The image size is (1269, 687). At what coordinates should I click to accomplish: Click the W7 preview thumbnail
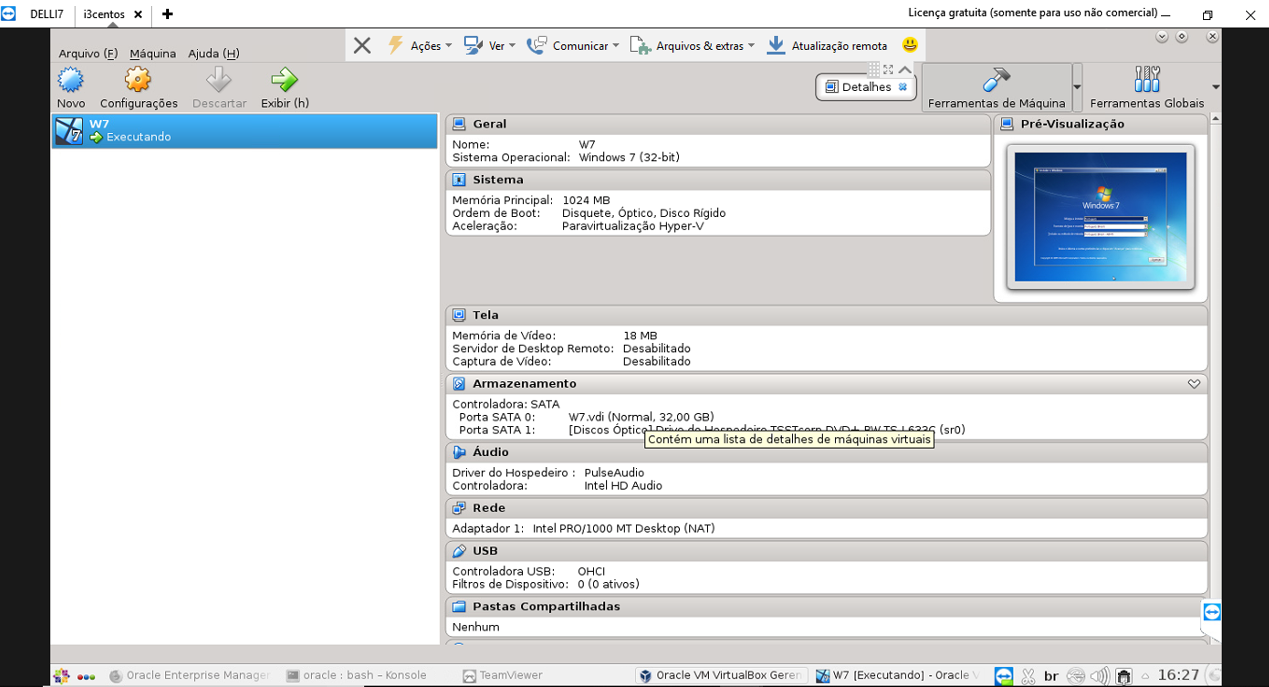pos(1100,218)
